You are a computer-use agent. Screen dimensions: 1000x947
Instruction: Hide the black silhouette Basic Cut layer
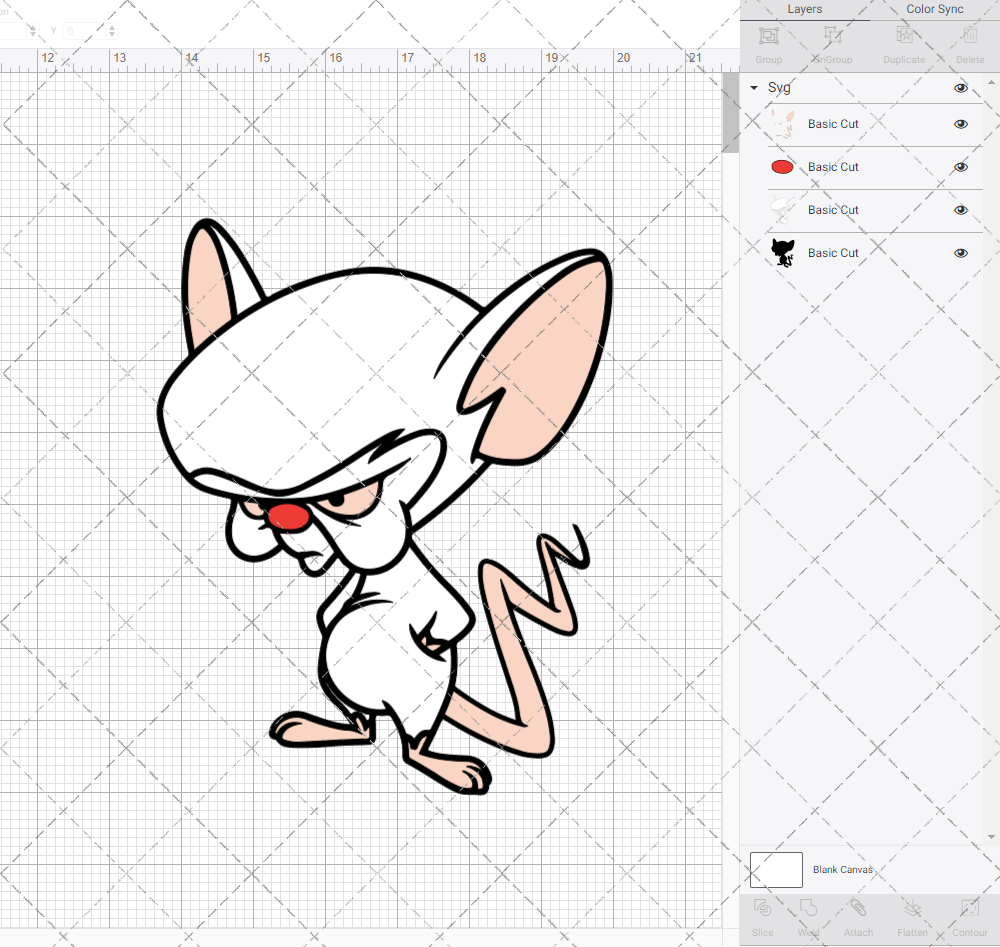click(x=960, y=253)
